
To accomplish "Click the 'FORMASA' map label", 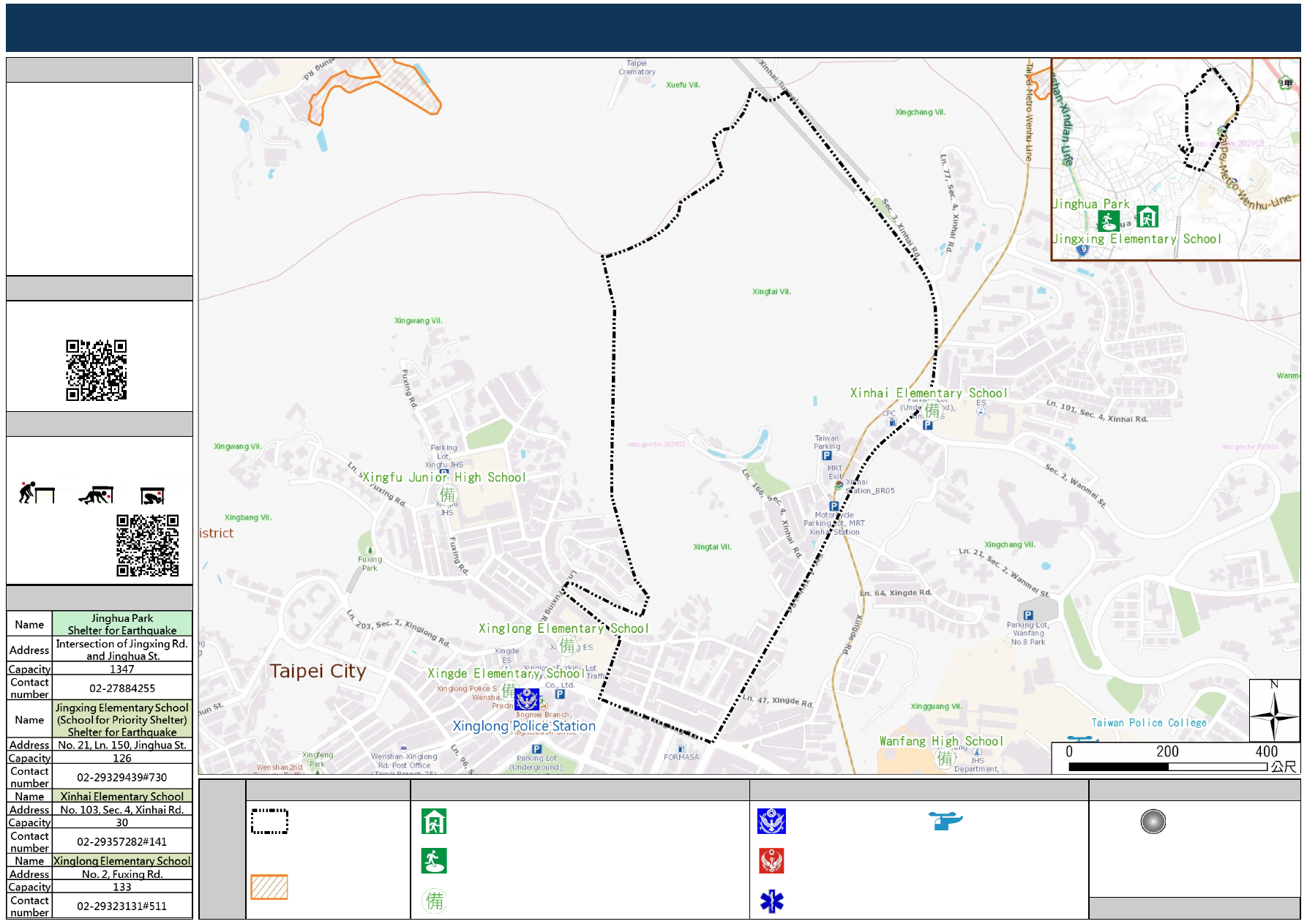I will [x=681, y=757].
